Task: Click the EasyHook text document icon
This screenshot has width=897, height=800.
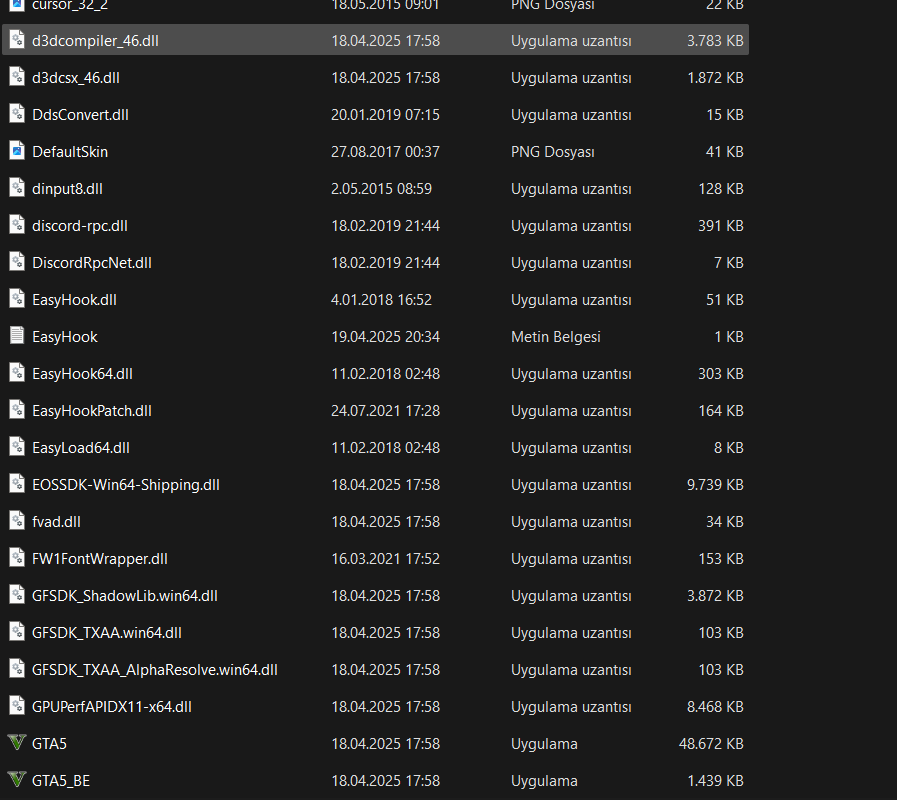Action: pyautogui.click(x=16, y=337)
